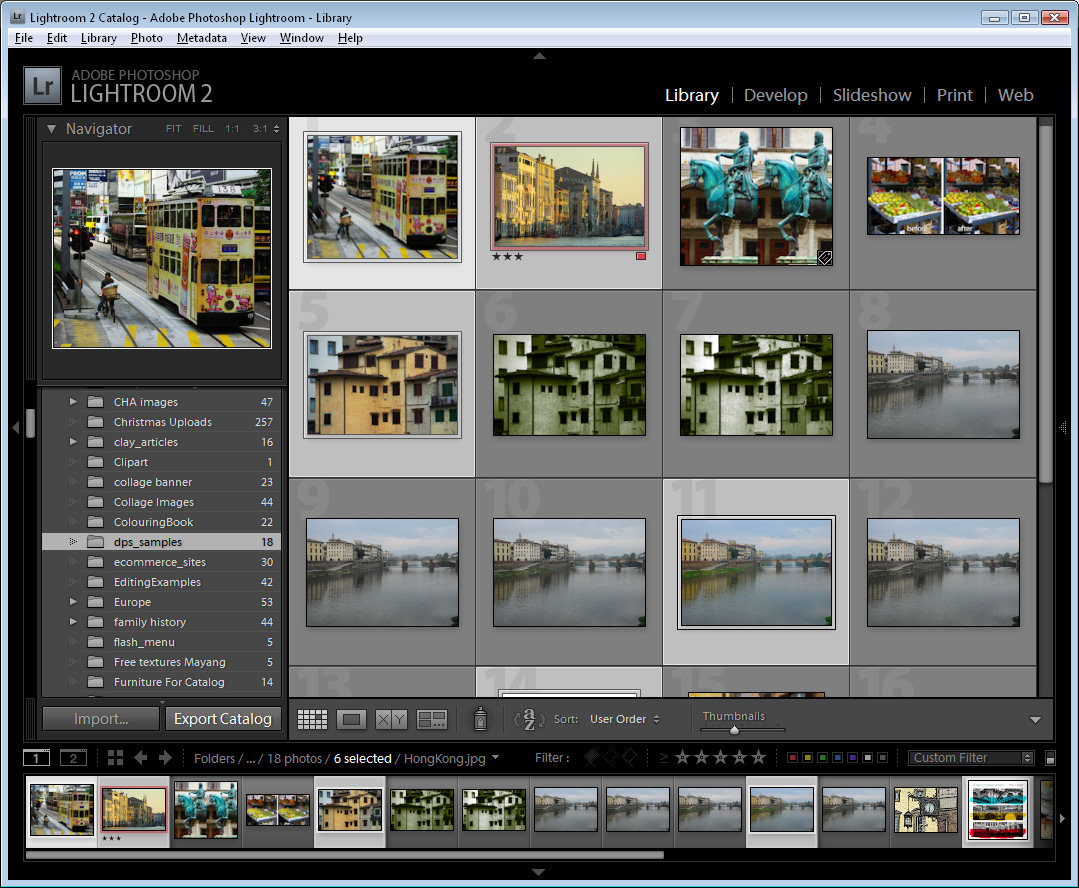Go back with the filmstrip left arrow
The image size is (1079, 888).
[140, 757]
